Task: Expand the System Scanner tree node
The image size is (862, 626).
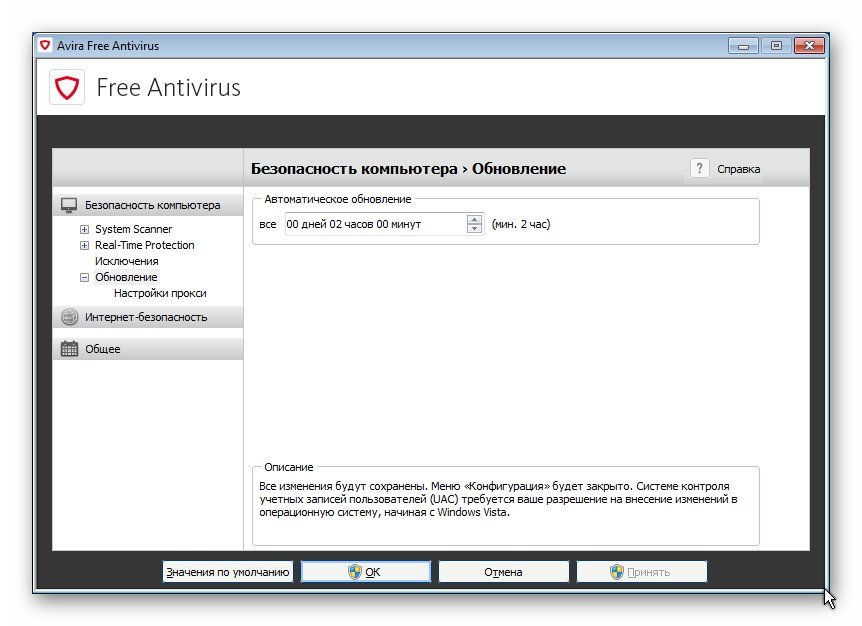Action: click(x=84, y=229)
